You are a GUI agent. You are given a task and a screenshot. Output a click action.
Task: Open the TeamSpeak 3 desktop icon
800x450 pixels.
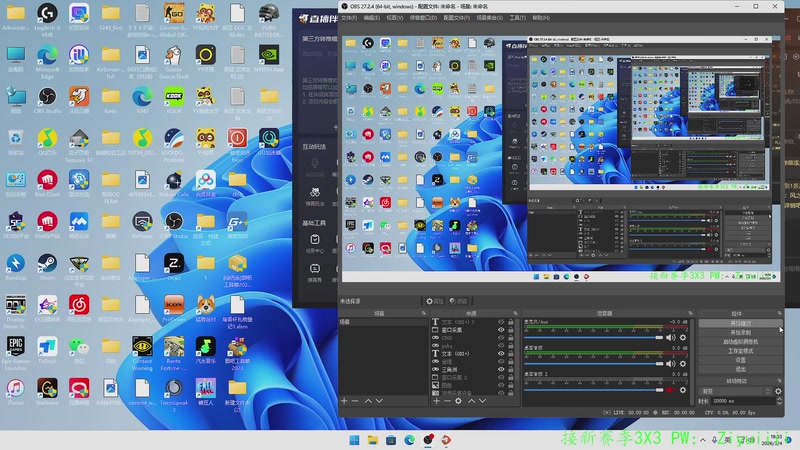coord(174,395)
